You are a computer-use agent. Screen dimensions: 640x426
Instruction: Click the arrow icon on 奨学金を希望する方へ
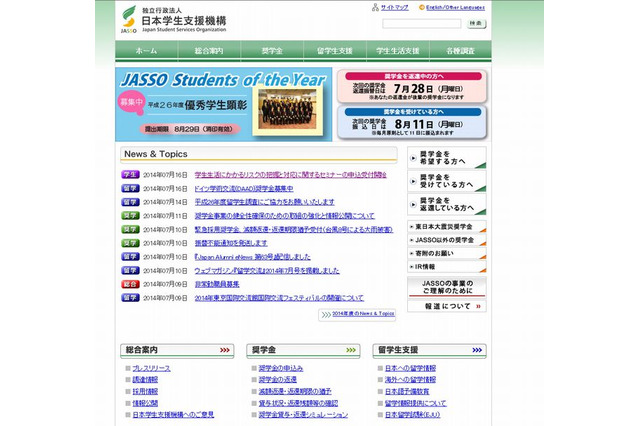click(413, 158)
